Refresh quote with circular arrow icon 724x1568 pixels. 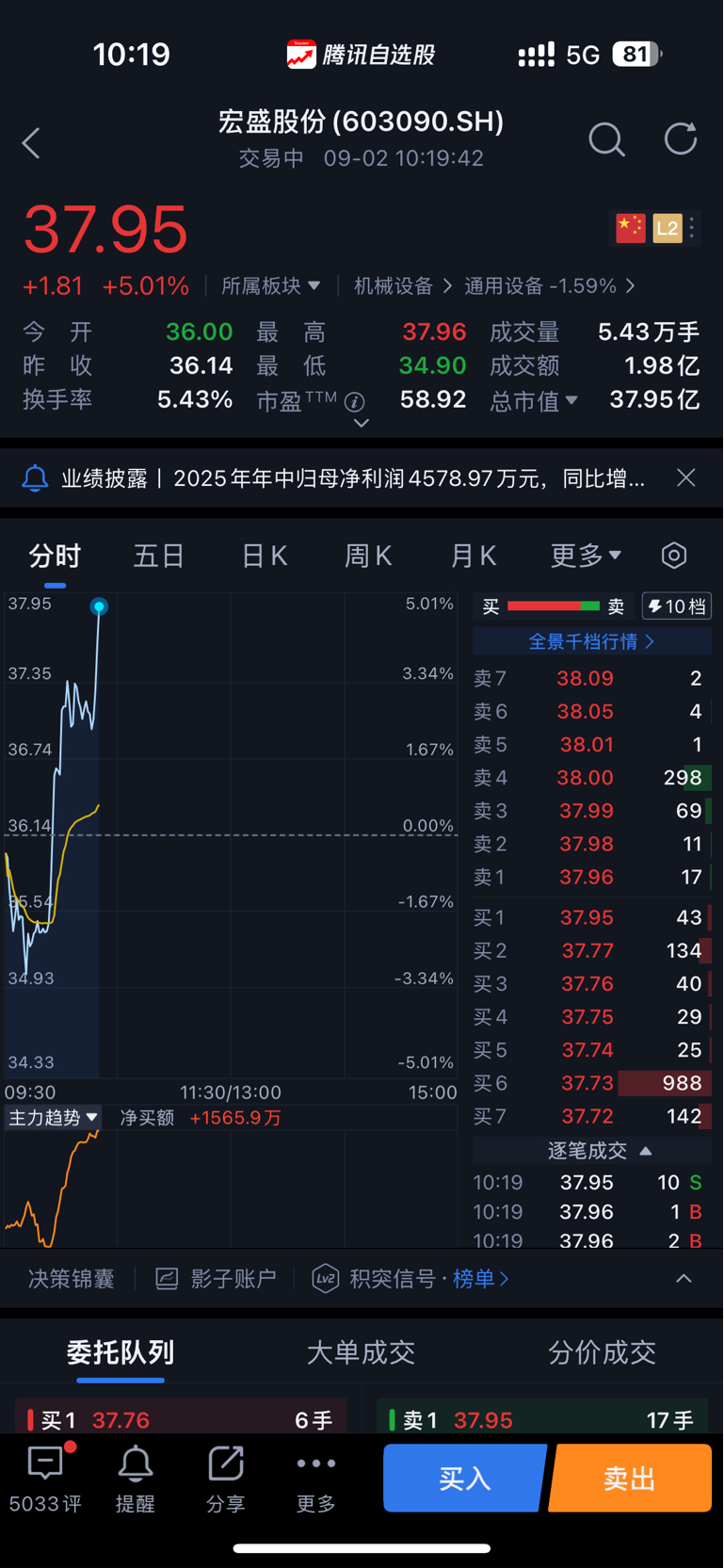[x=680, y=139]
